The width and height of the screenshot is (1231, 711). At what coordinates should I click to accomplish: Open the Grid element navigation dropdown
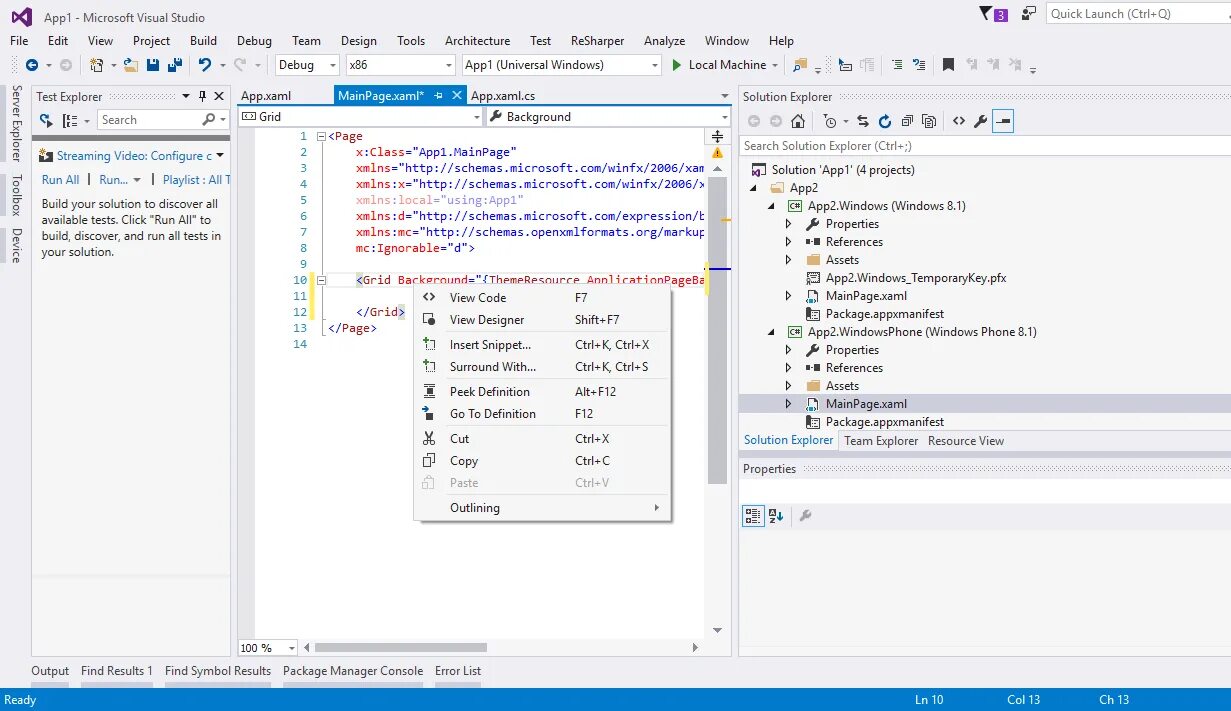tap(361, 117)
